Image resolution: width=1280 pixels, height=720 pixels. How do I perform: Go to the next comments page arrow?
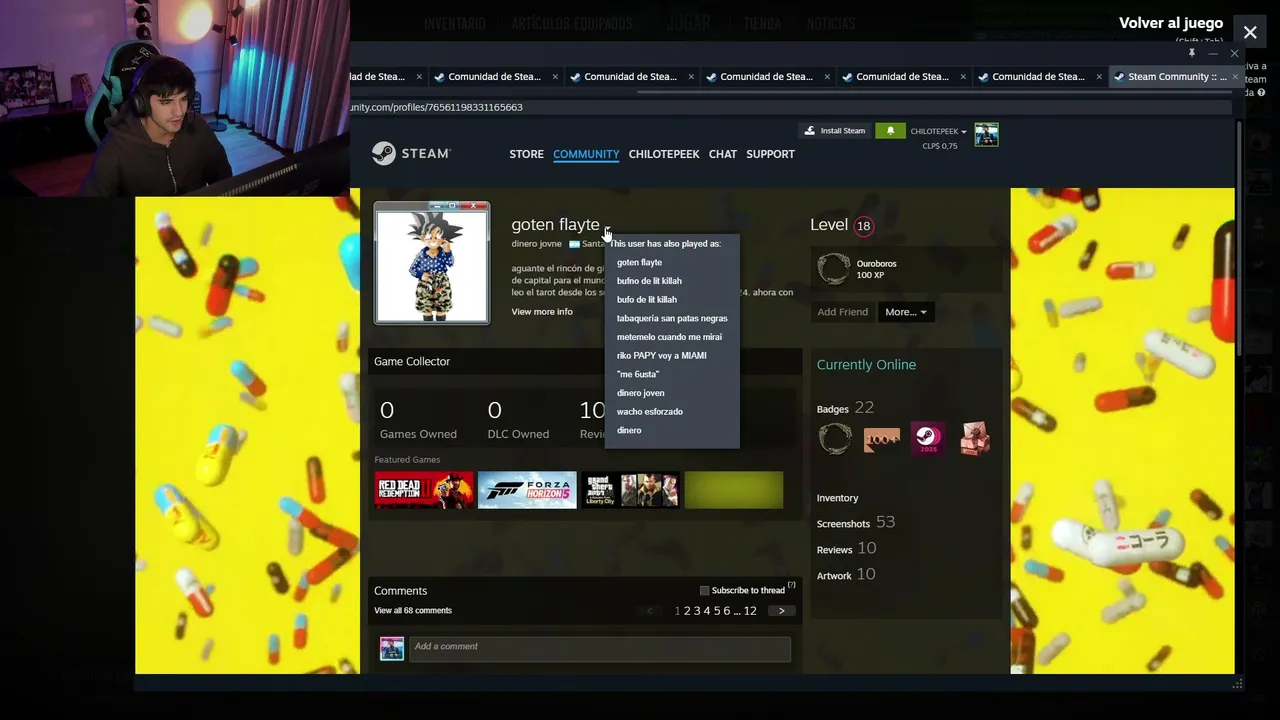click(781, 611)
